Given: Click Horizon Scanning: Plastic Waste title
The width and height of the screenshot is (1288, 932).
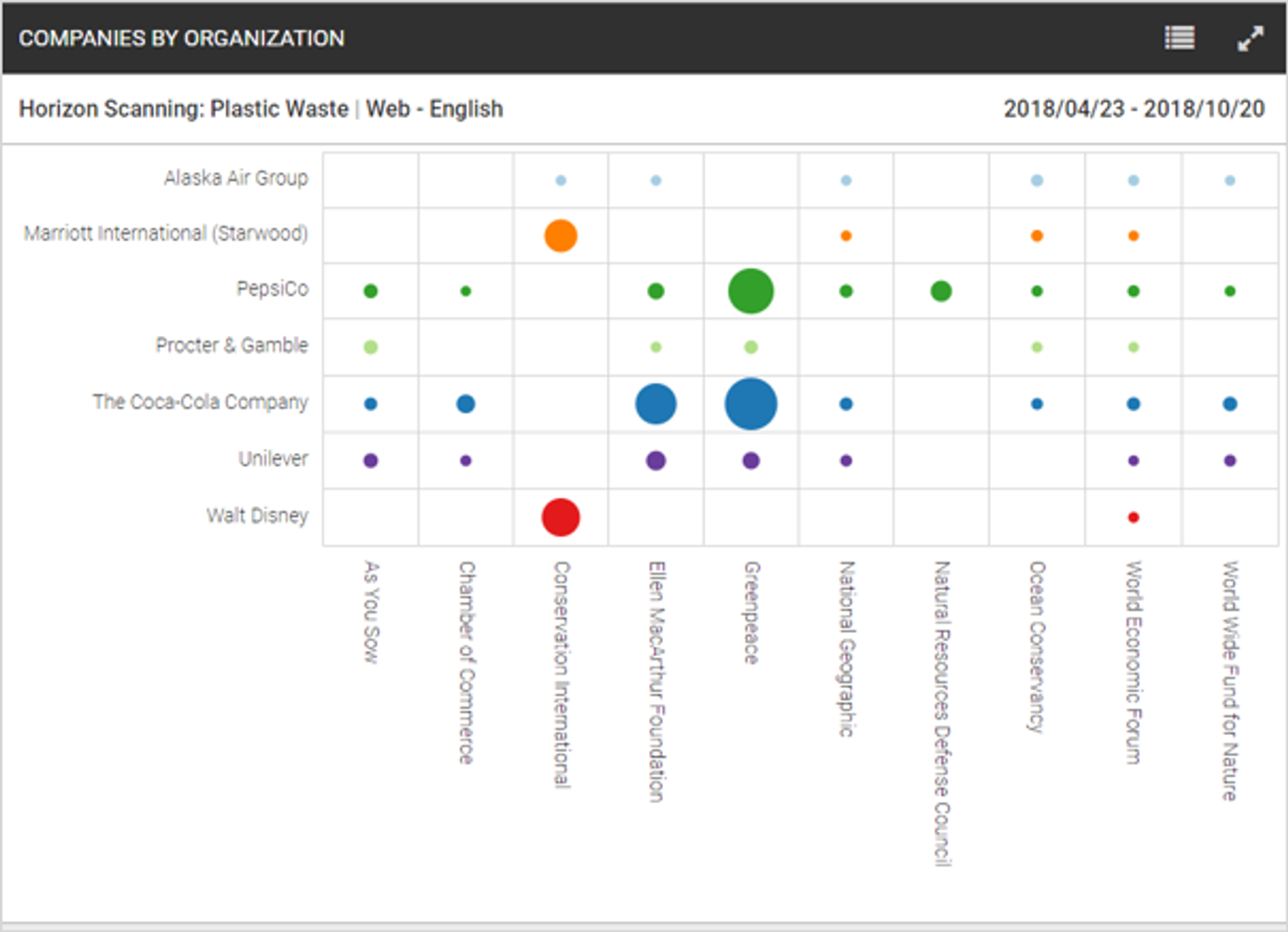Looking at the screenshot, I should [184, 109].
